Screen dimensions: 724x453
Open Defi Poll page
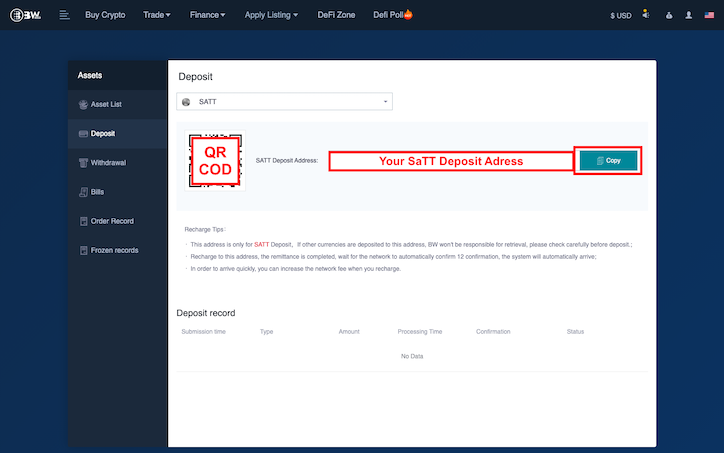point(388,15)
